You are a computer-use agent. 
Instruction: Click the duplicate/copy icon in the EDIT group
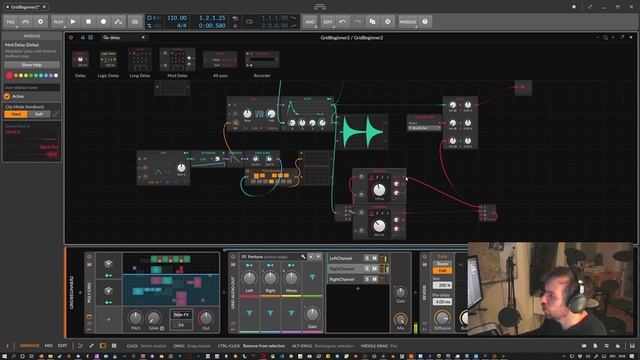[372, 22]
